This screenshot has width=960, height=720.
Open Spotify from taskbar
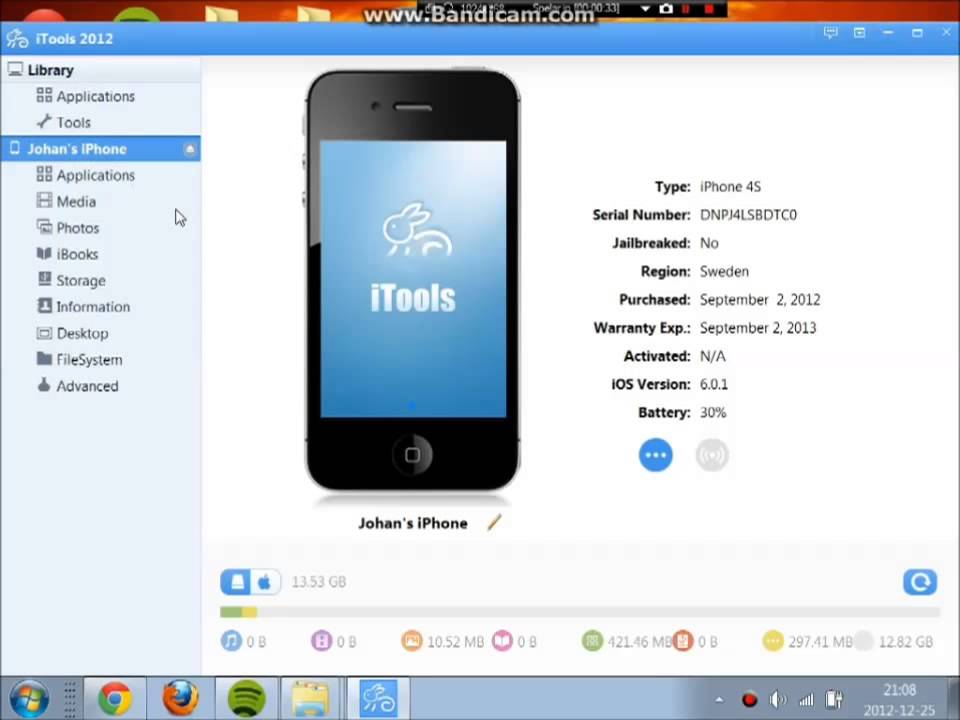(246, 699)
